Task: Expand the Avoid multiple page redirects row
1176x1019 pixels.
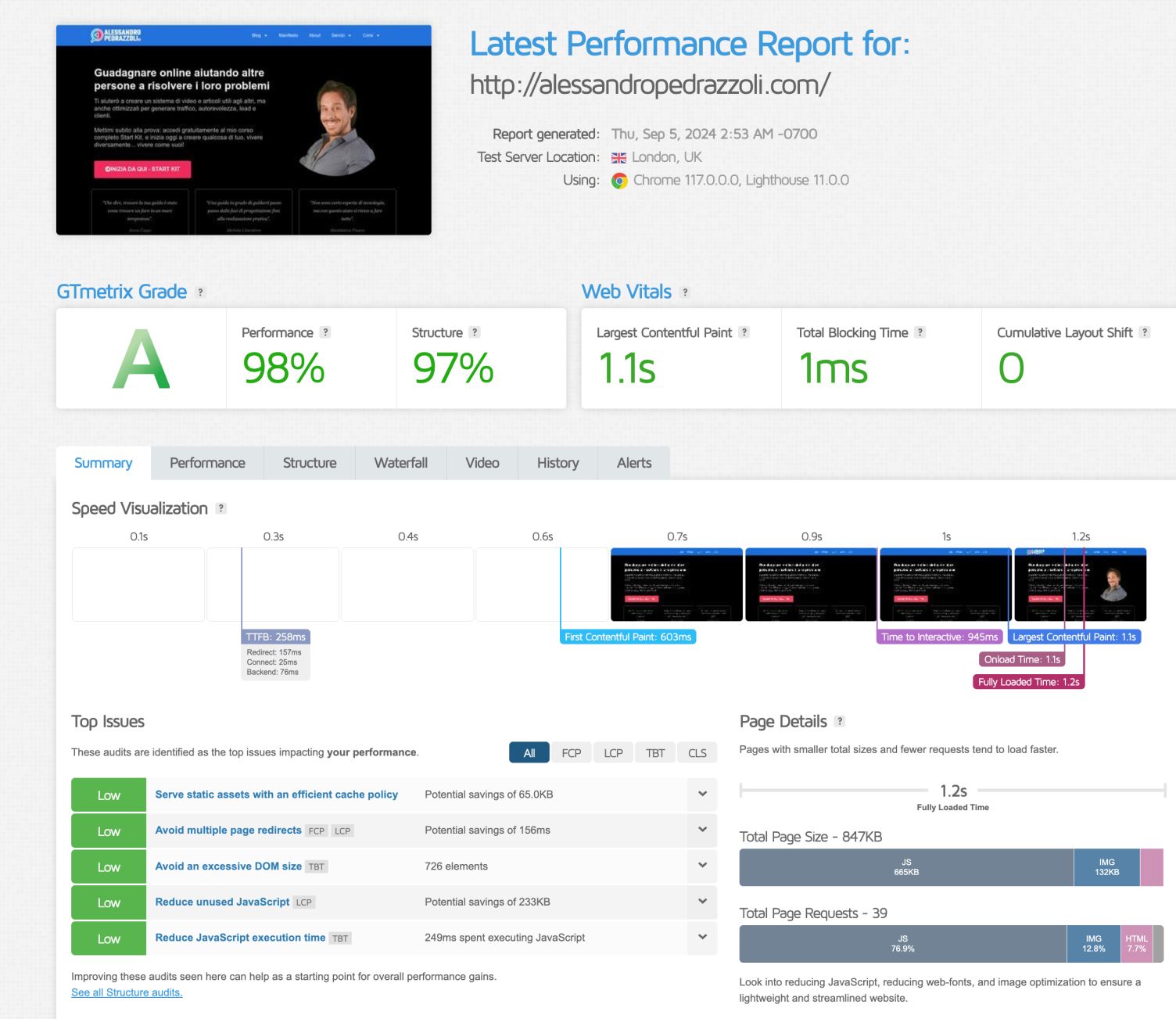Action: click(x=702, y=830)
